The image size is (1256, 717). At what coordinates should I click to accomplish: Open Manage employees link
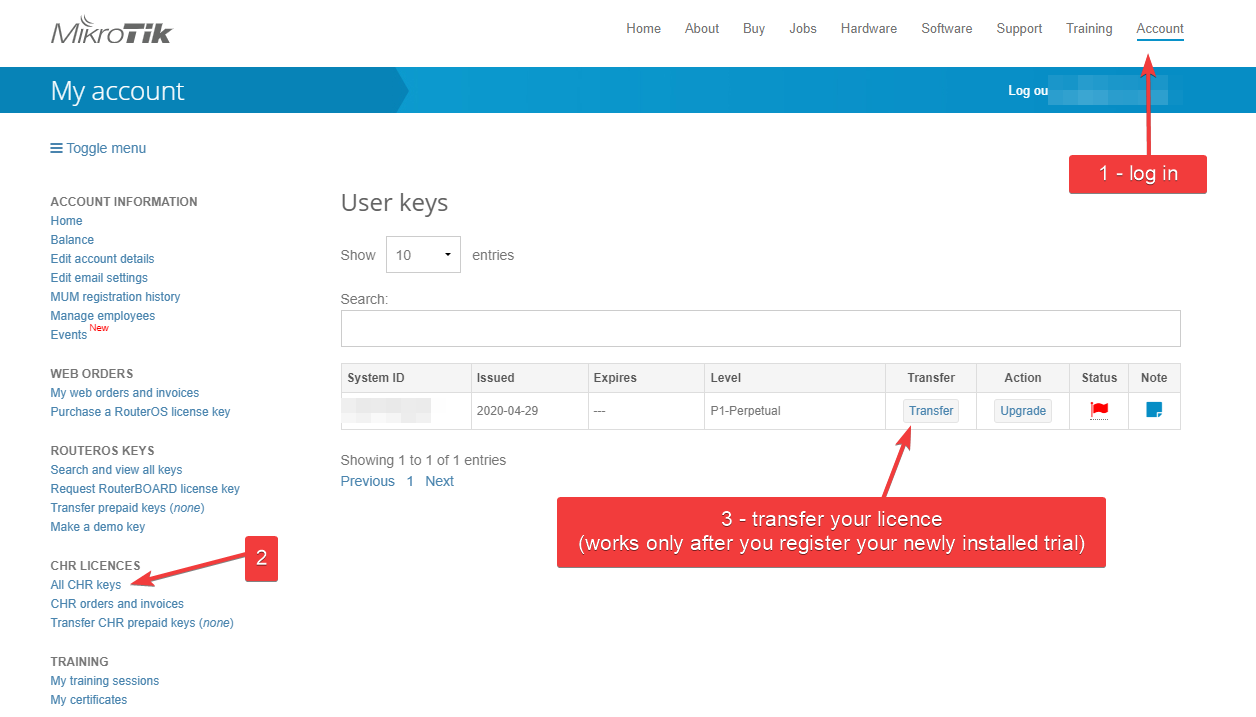tap(103, 316)
